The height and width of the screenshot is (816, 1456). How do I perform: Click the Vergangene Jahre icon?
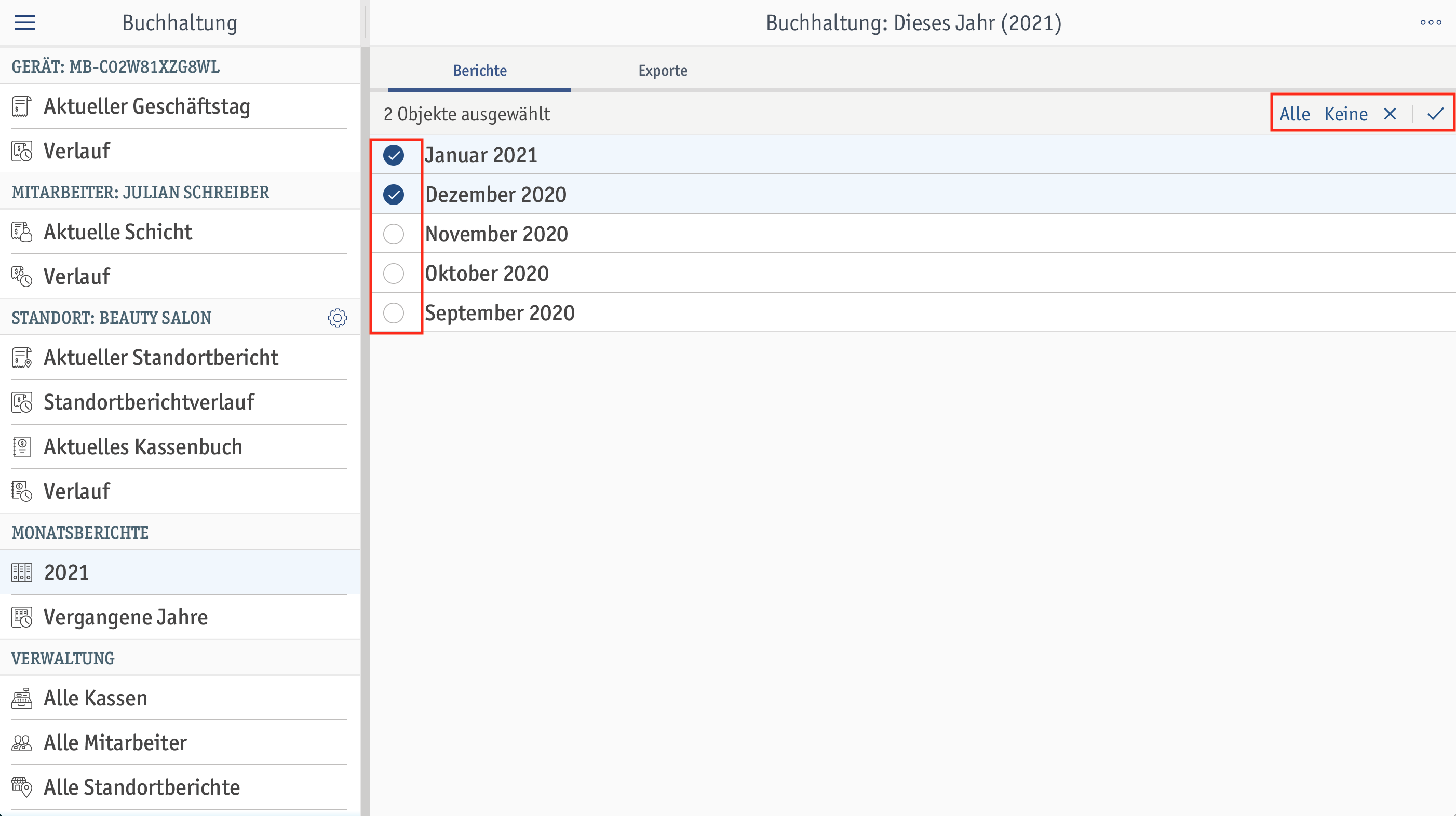pyautogui.click(x=21, y=617)
